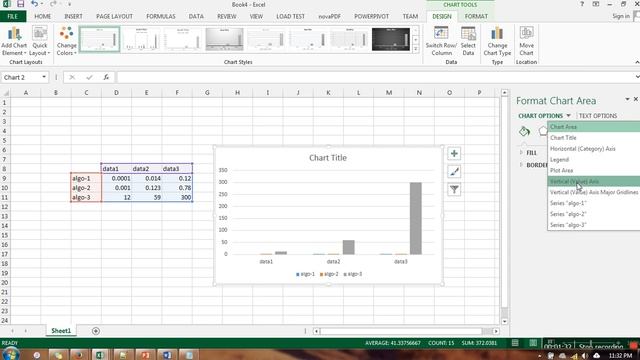The width and height of the screenshot is (640, 360).
Task: Select first chart style thumbnail
Action: tap(100, 40)
